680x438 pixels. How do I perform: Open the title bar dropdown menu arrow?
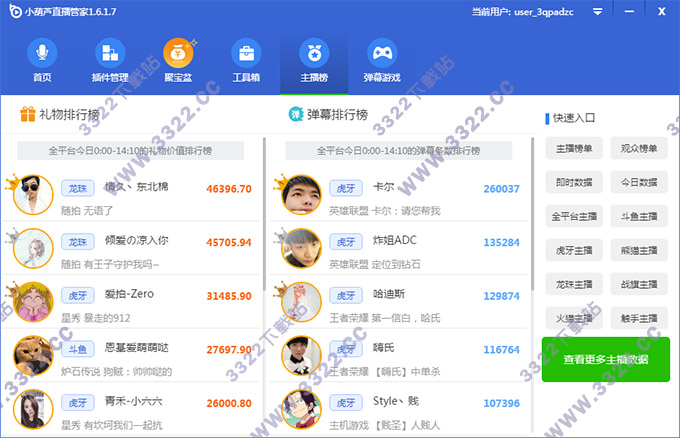pos(597,12)
